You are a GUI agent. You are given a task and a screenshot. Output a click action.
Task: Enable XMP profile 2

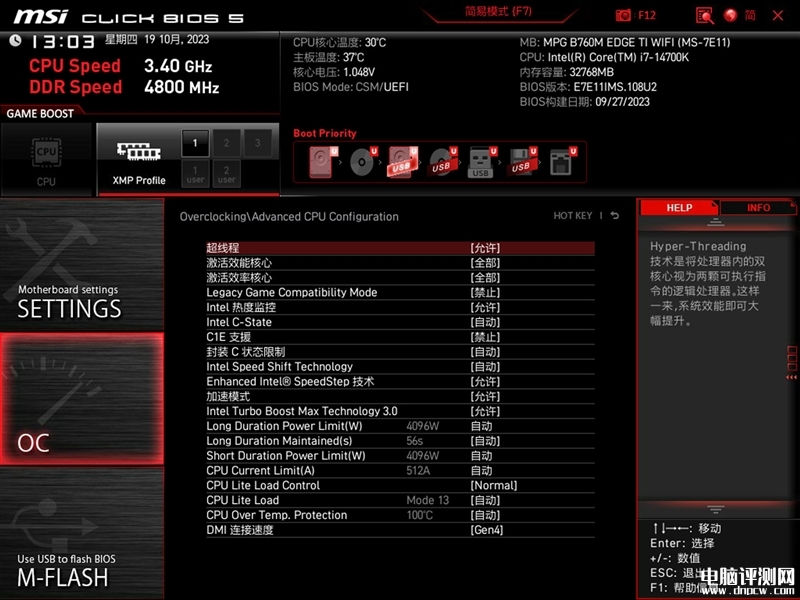tap(227, 143)
